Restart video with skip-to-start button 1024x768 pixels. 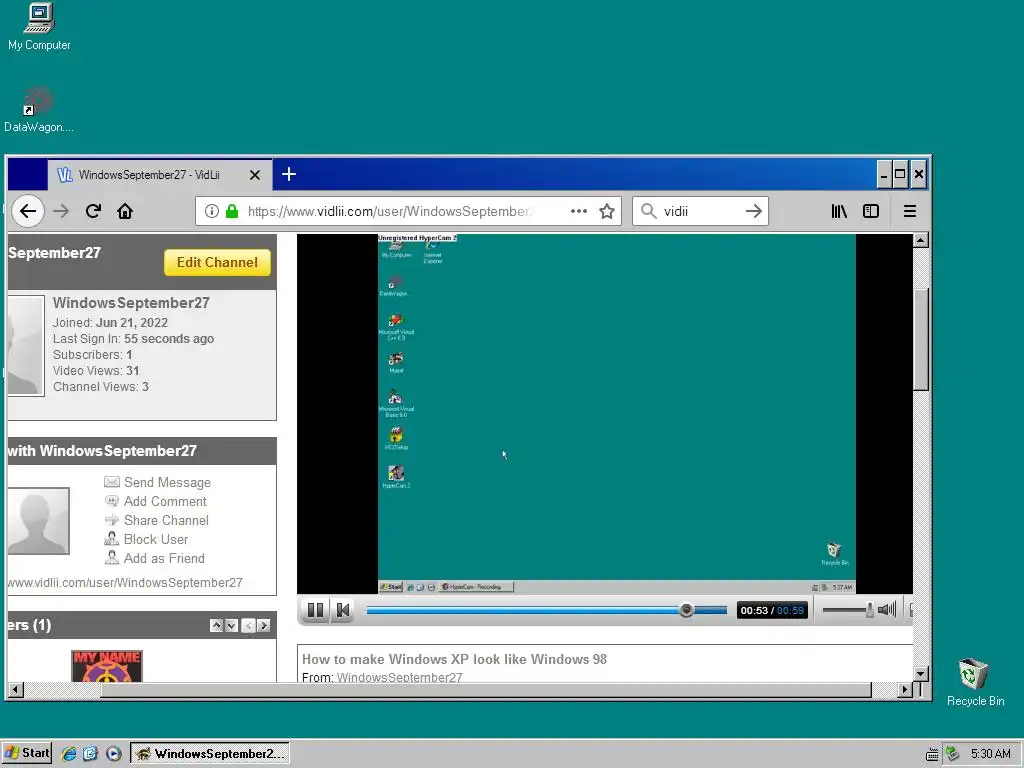click(x=342, y=610)
